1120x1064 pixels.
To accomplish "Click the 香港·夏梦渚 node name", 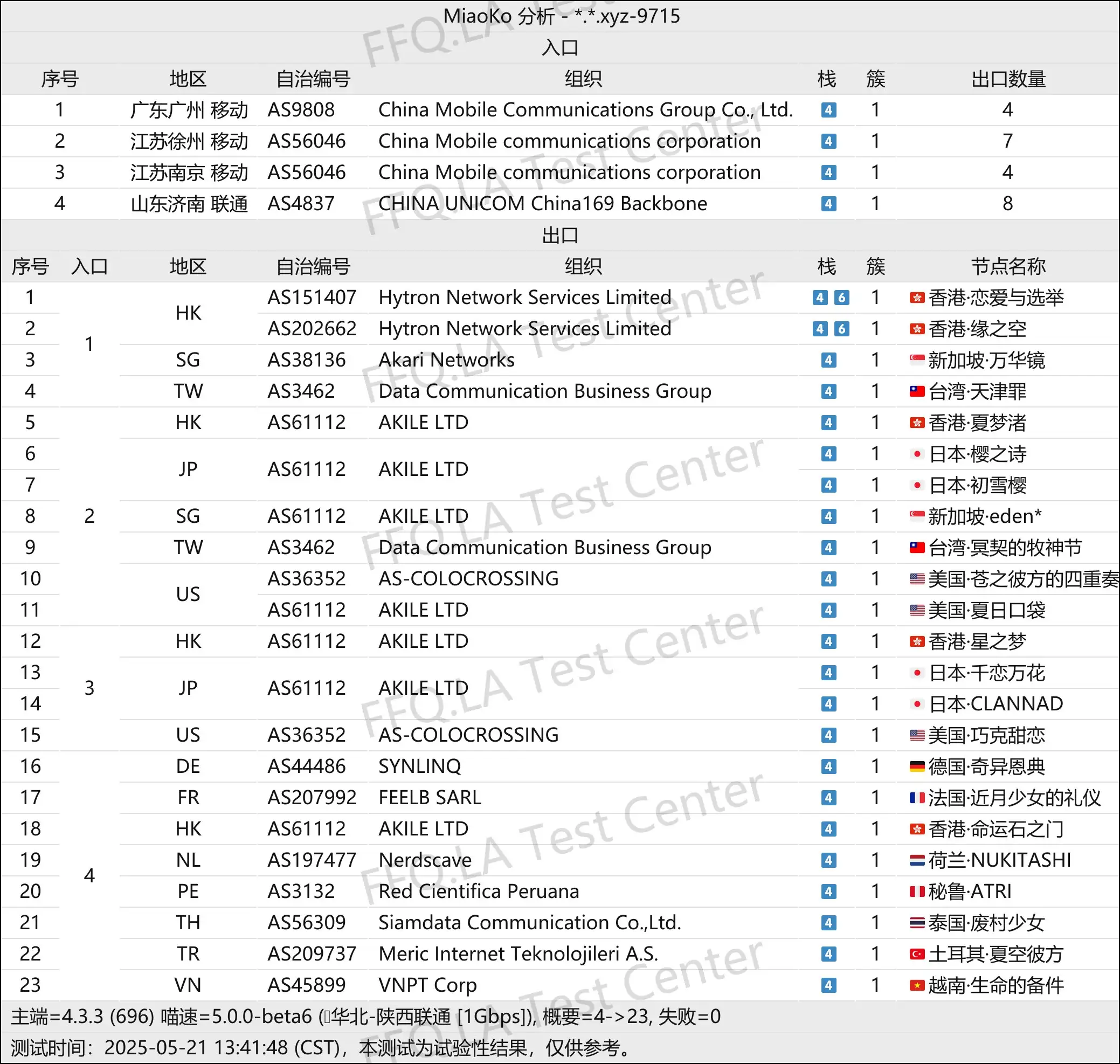I will click(978, 423).
